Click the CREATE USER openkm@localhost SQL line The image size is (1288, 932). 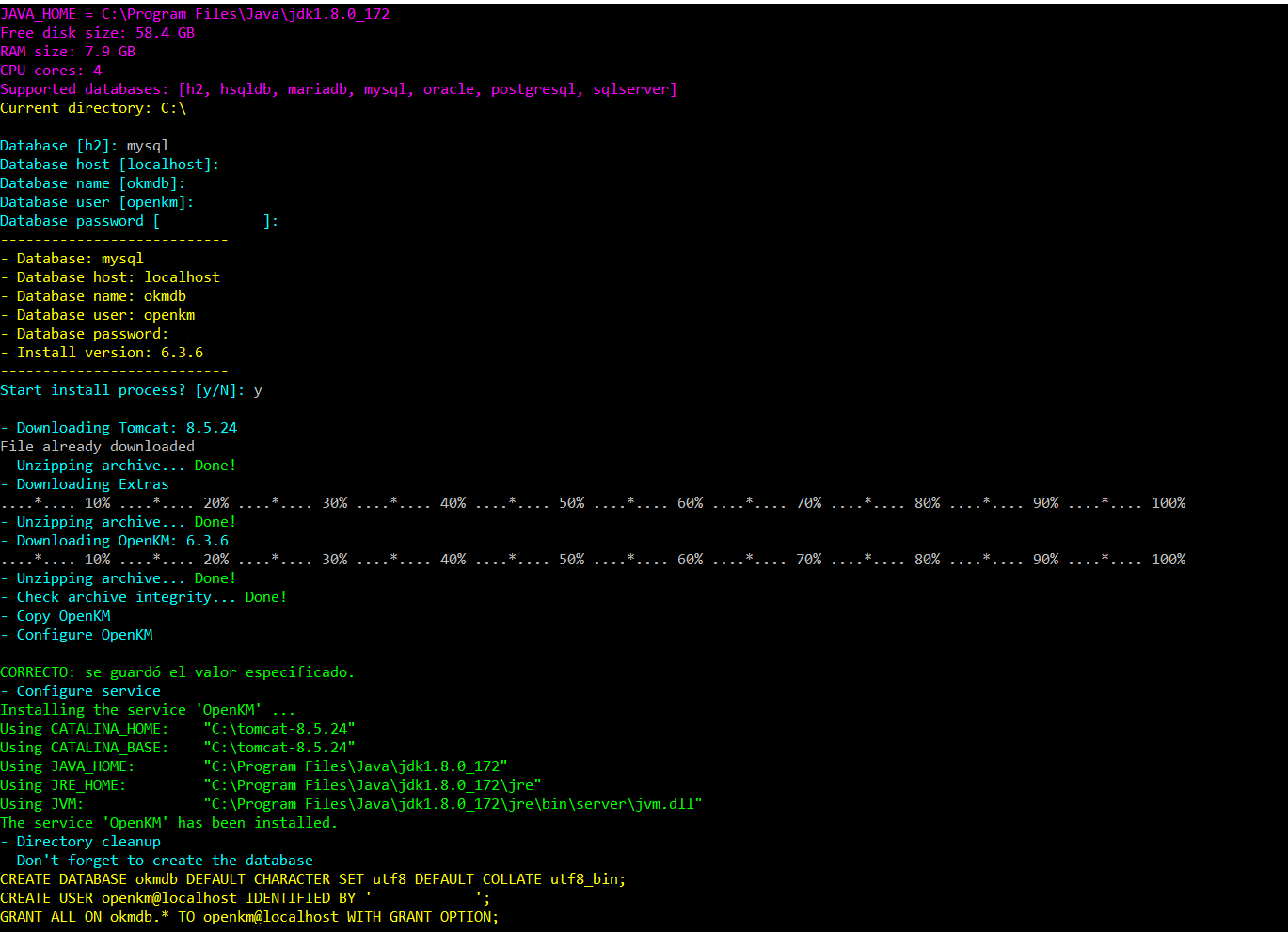point(245,898)
